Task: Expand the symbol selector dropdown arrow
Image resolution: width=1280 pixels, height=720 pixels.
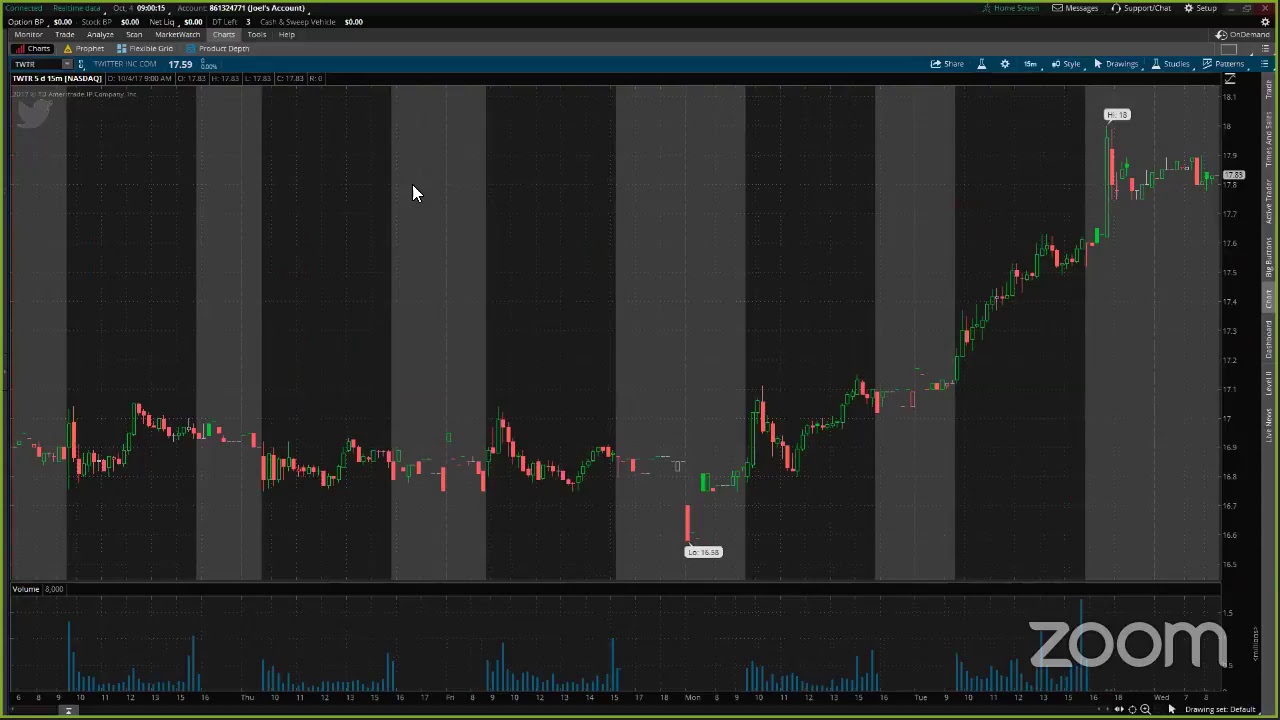Action: point(67,64)
